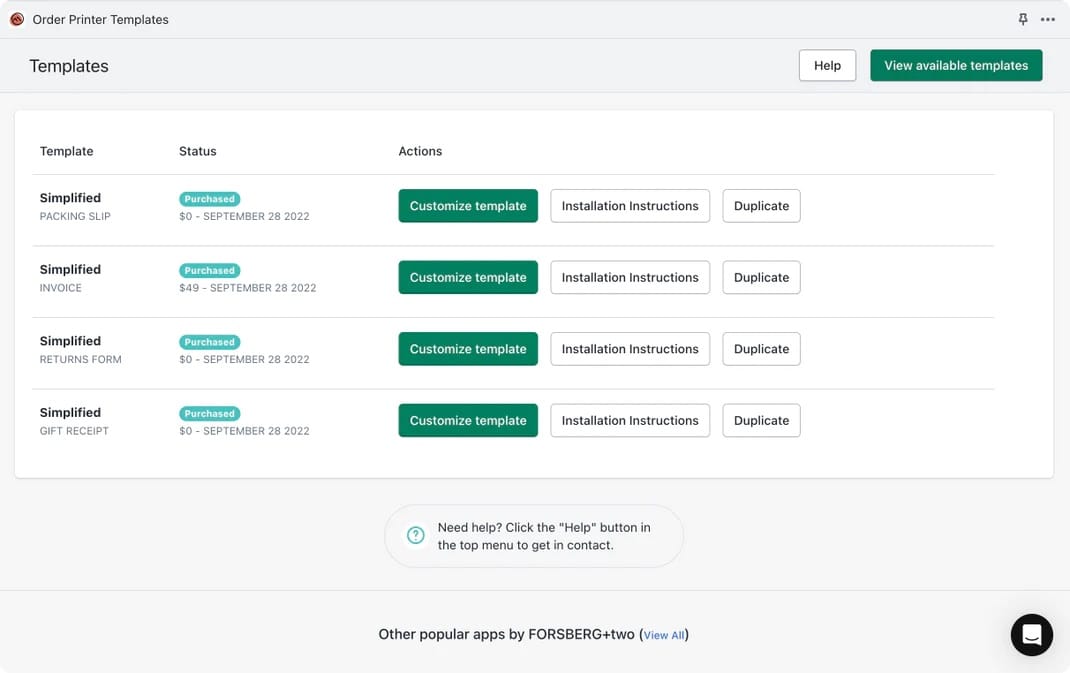Click the $49 - SEPTEMBER 28 2022 text
Screen dimensions: 1070x673
pos(248,288)
